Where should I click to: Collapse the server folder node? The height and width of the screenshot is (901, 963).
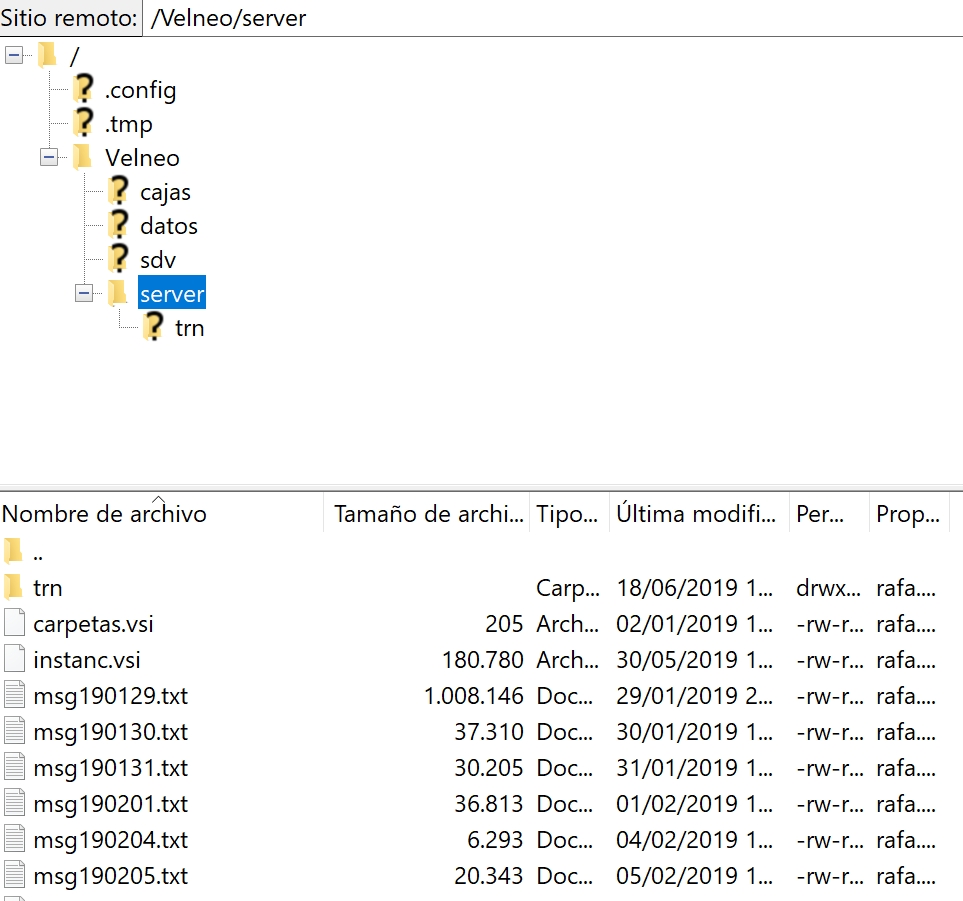(83, 294)
